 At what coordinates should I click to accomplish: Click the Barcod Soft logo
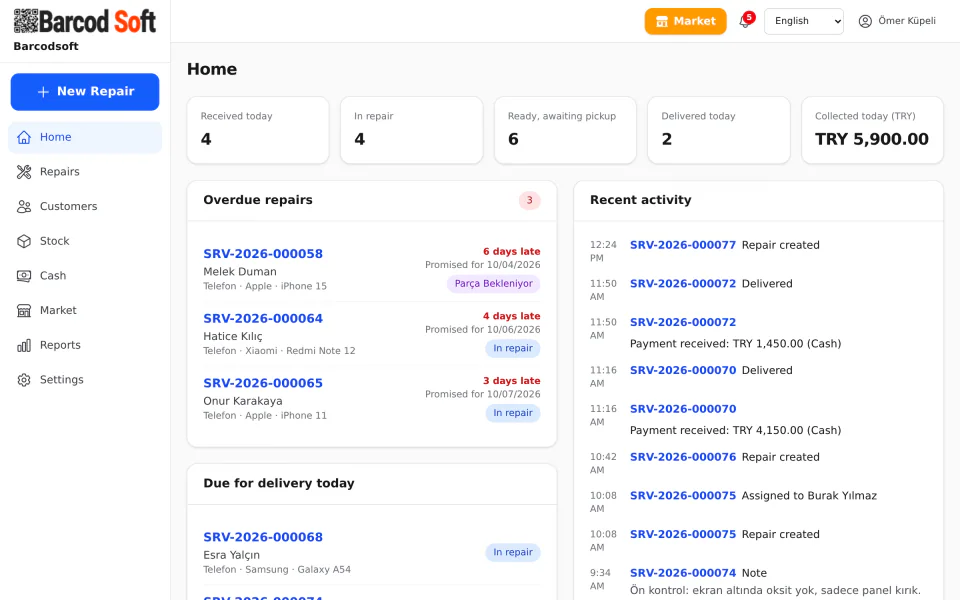(x=84, y=21)
